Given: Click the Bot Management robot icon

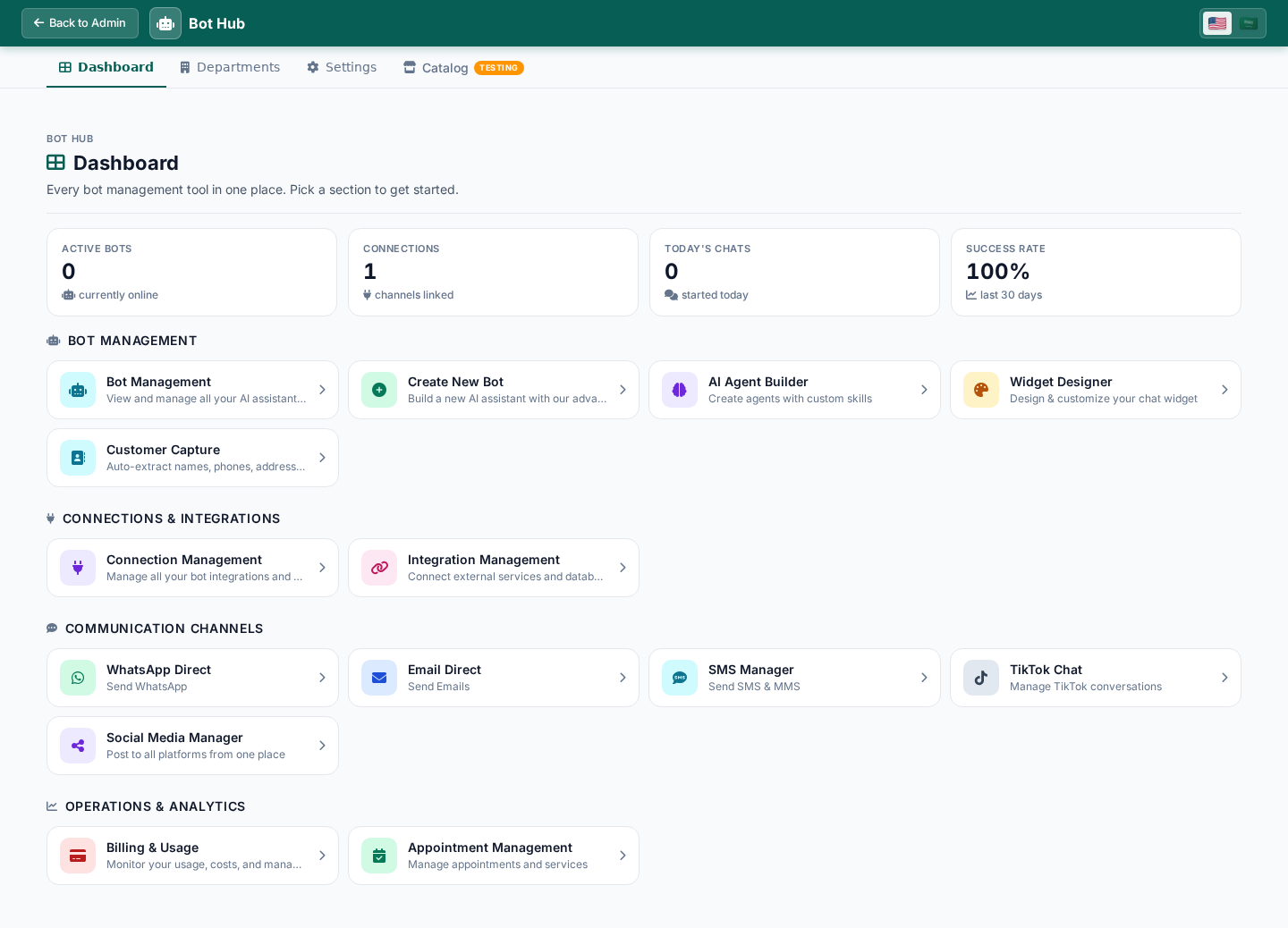Looking at the screenshot, I should pos(78,390).
